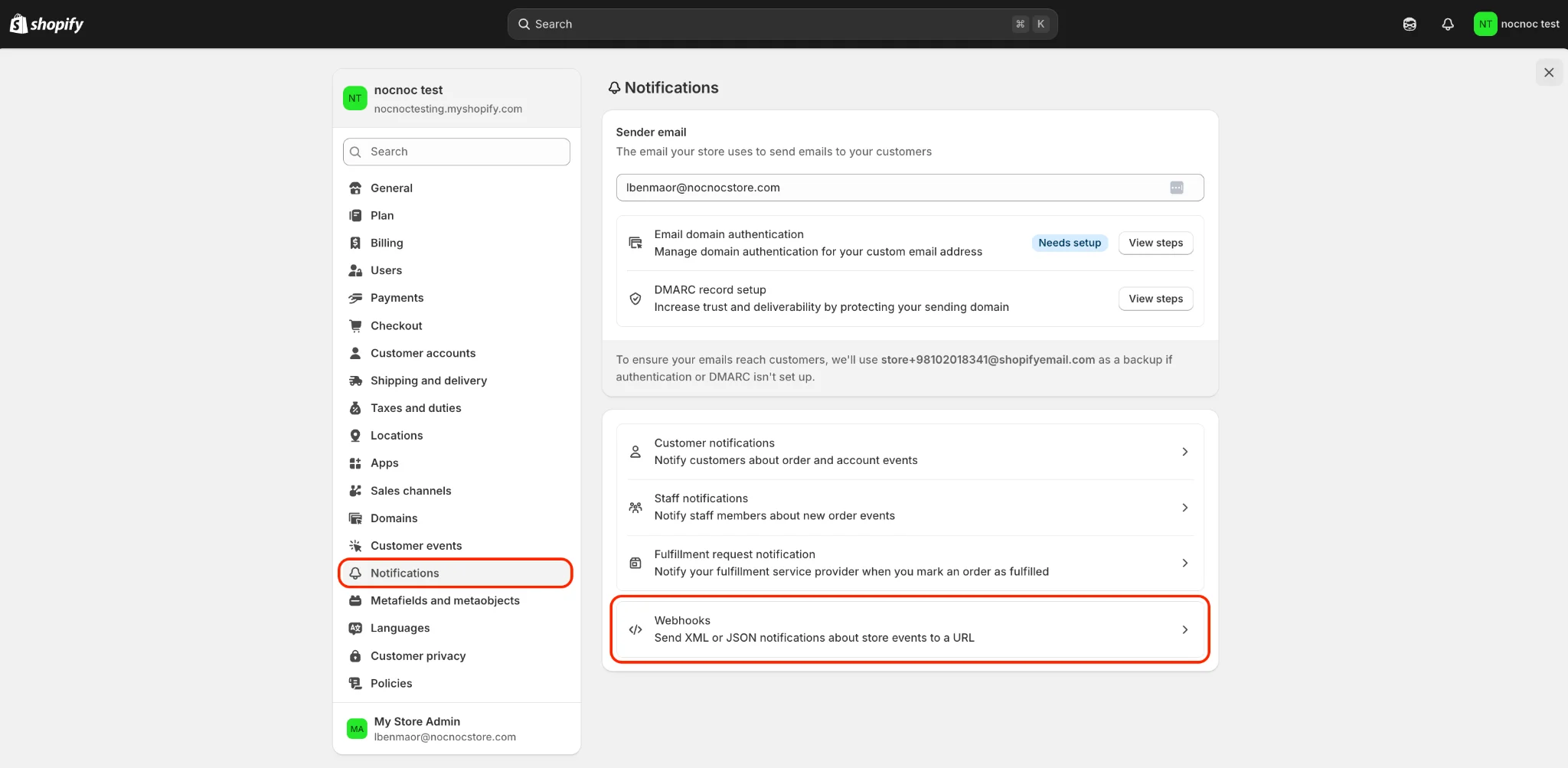Image resolution: width=1568 pixels, height=768 pixels.
Task: Click the Customer privacy lock icon
Action: coord(355,656)
